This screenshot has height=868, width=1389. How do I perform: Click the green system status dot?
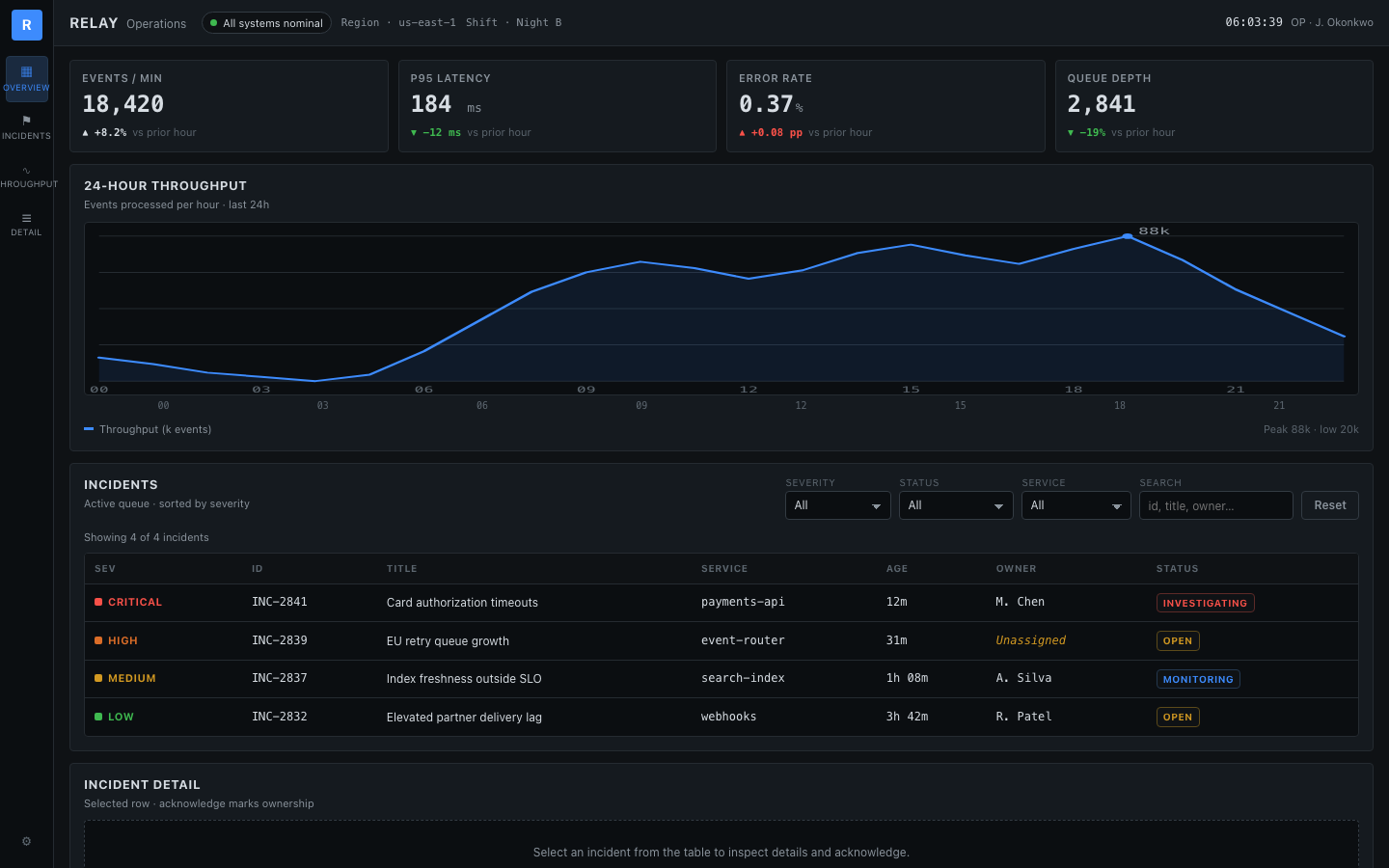(x=213, y=23)
